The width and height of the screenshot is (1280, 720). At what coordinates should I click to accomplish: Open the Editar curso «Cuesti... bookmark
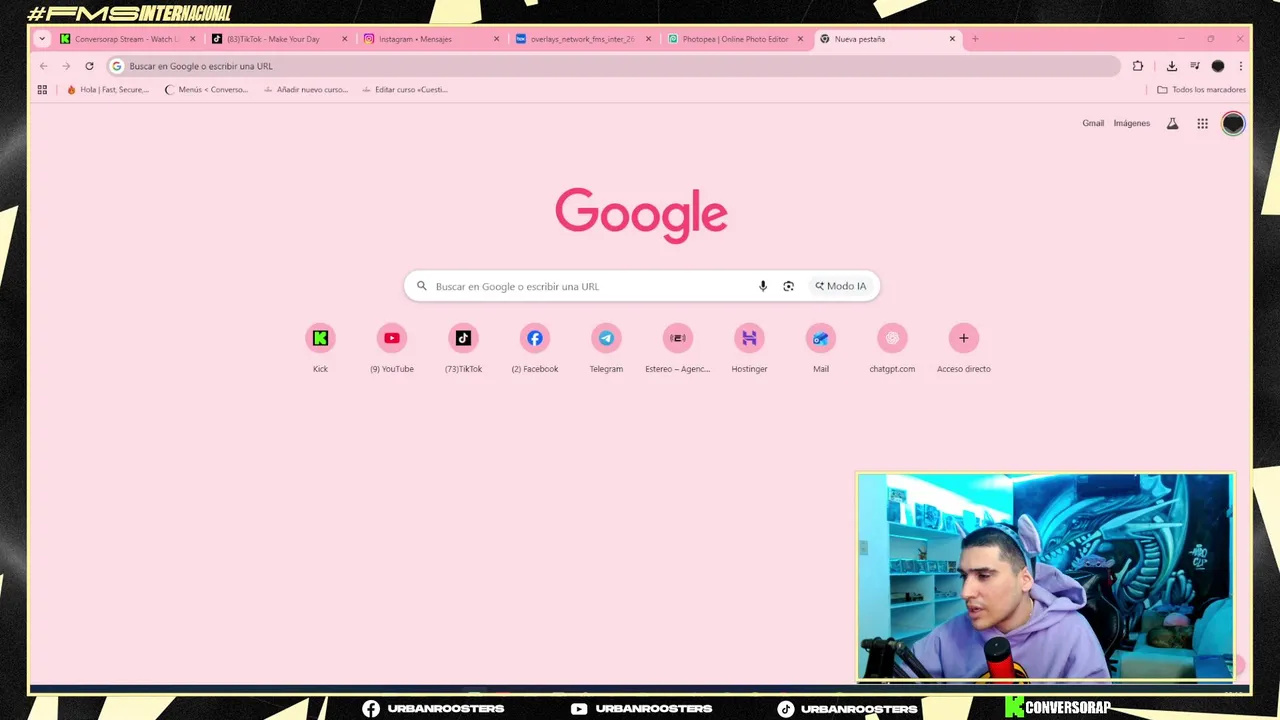[x=404, y=89]
